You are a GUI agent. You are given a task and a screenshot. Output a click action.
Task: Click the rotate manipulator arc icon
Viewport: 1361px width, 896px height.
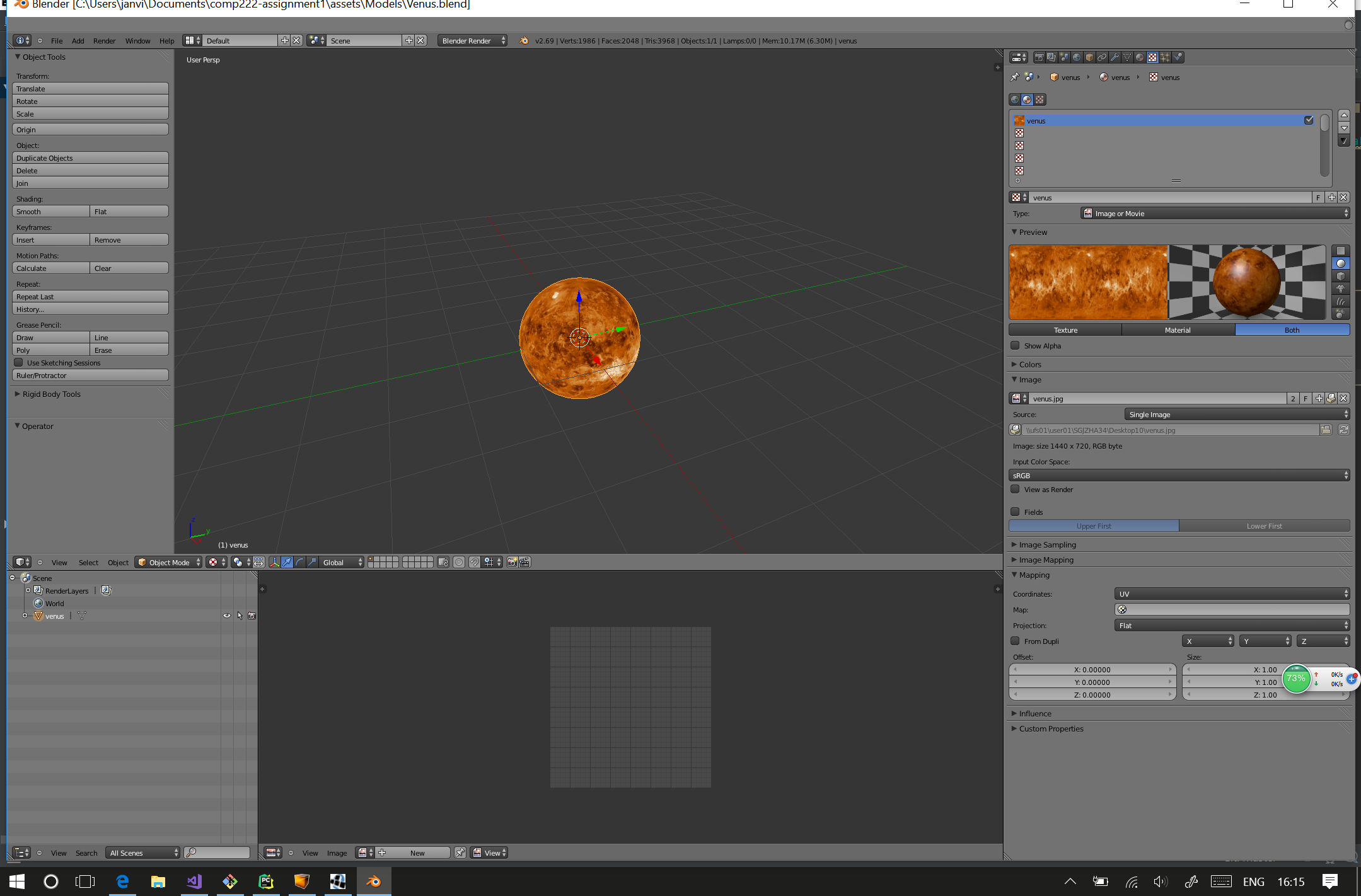pos(300,562)
